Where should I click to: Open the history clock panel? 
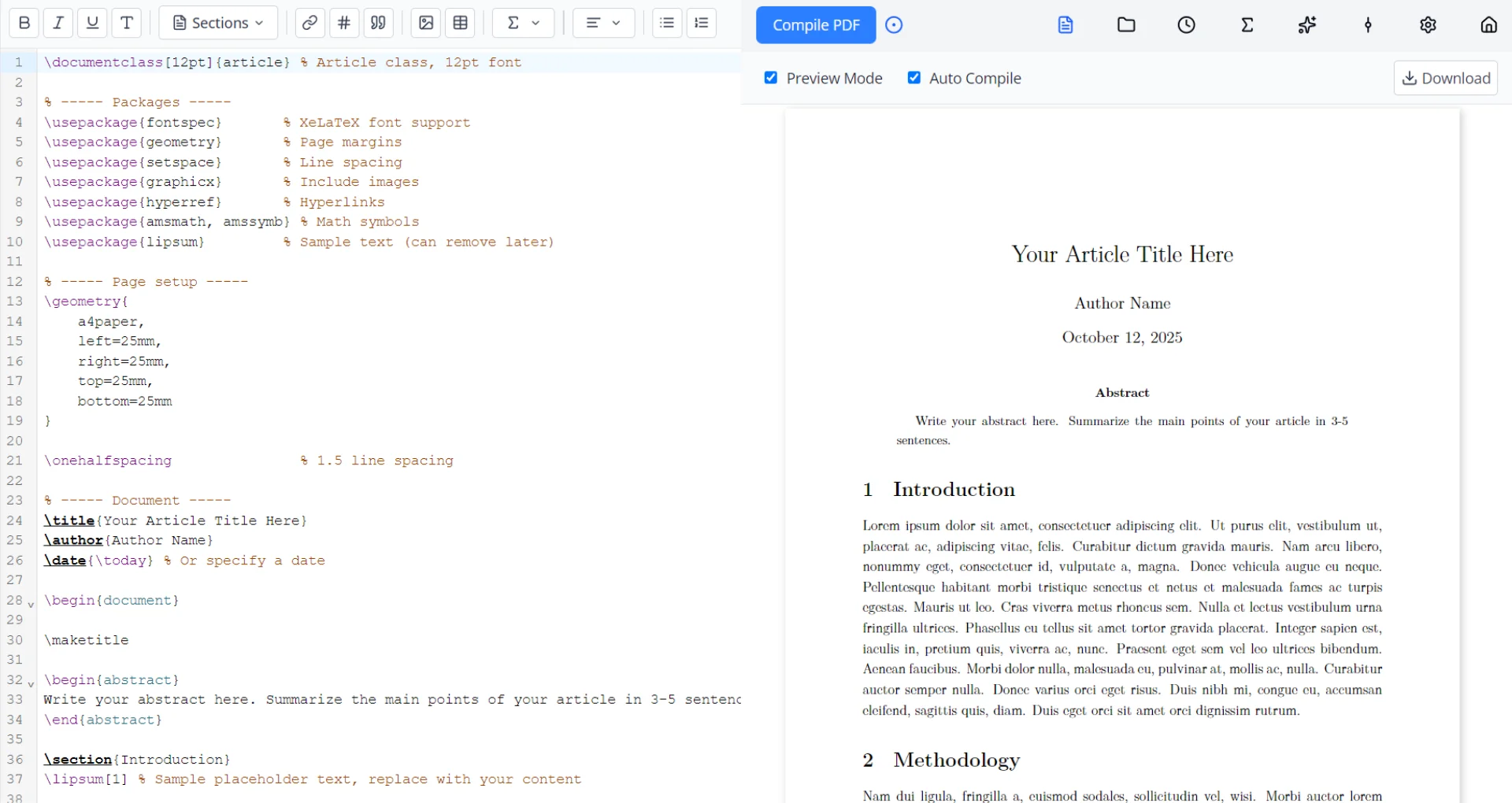pos(1186,25)
